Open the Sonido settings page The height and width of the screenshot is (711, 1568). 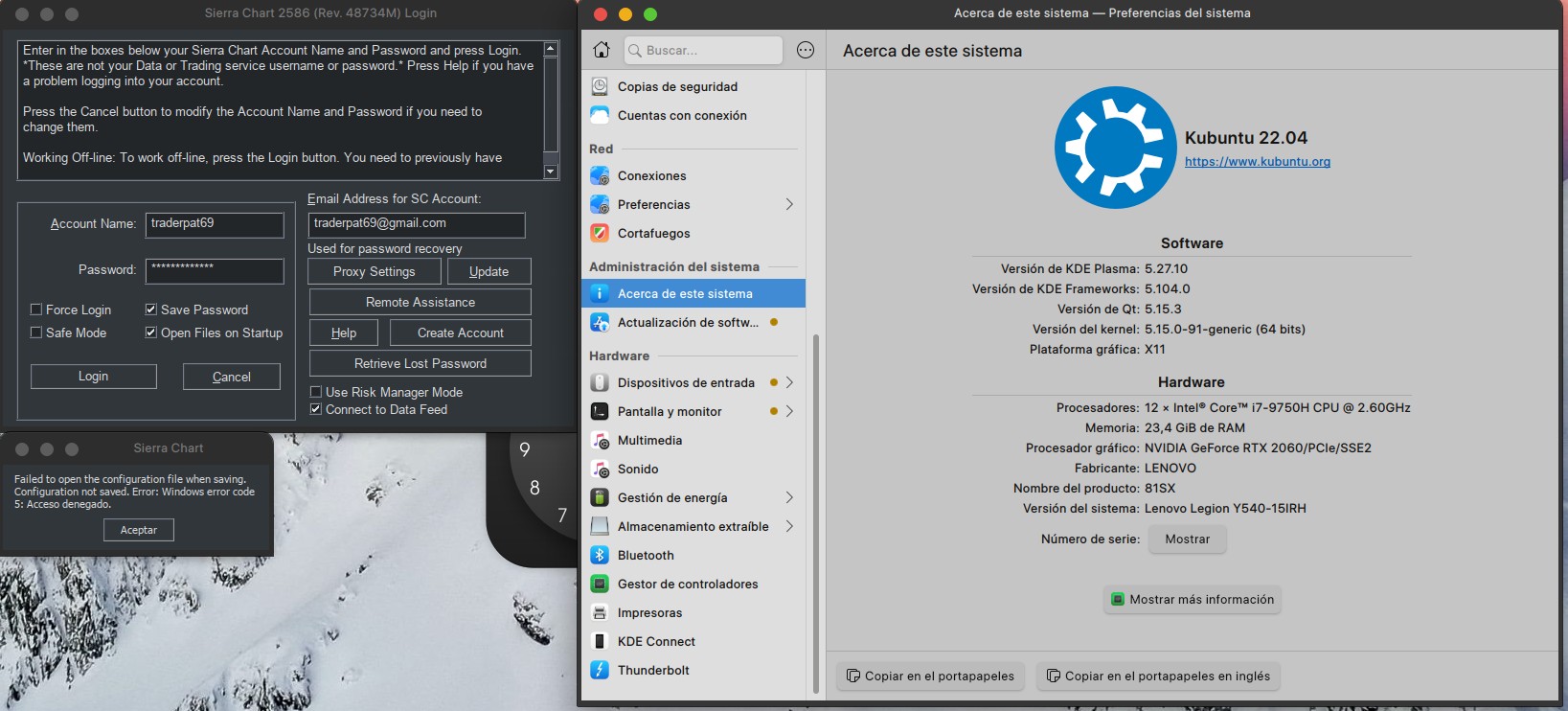[693, 469]
